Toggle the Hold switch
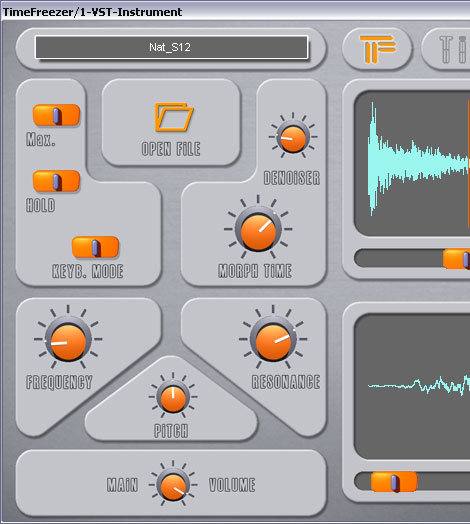The width and height of the screenshot is (470, 524). [x=56, y=181]
